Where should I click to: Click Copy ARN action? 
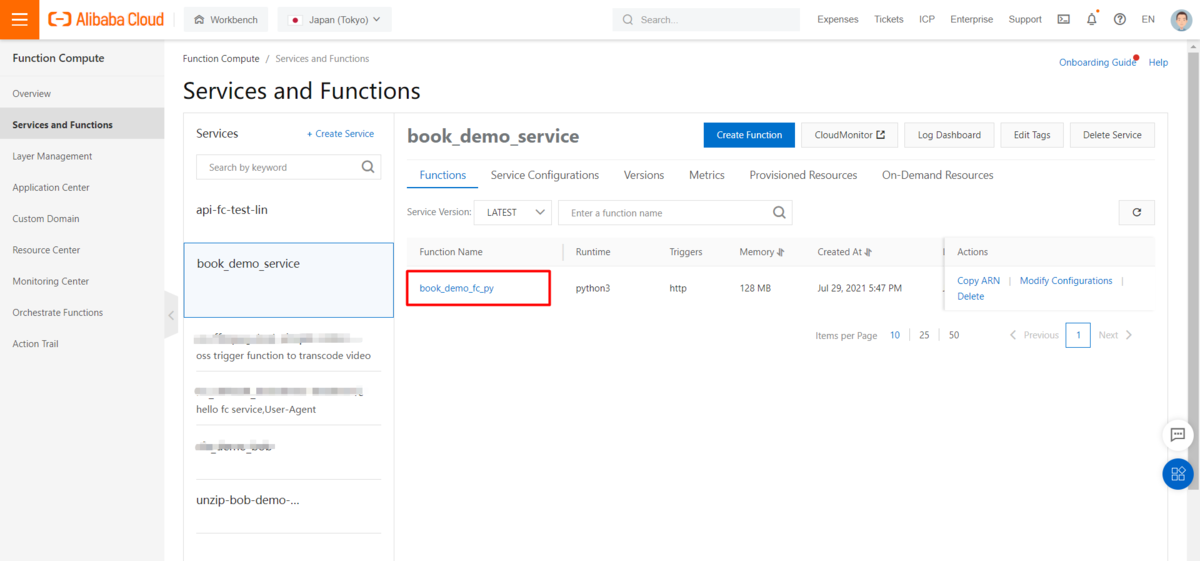(978, 281)
